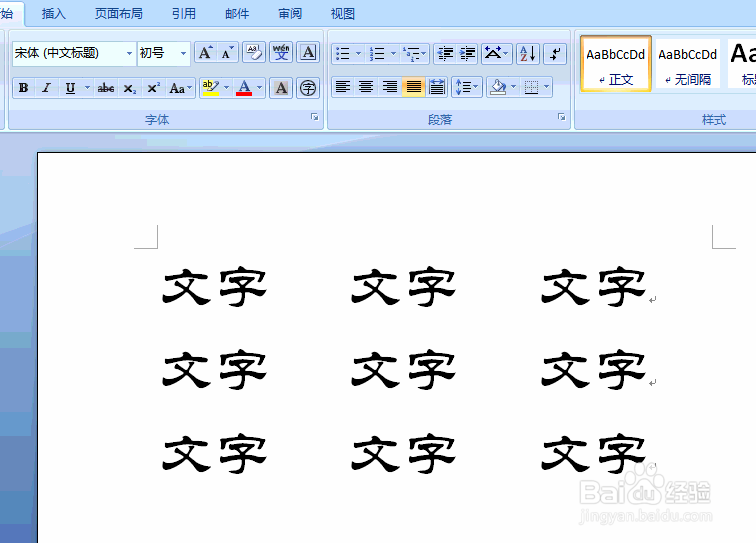Click in the font name box 宋体 (中文标题)
Image resolution: width=756 pixels, height=543 pixels.
[68, 53]
